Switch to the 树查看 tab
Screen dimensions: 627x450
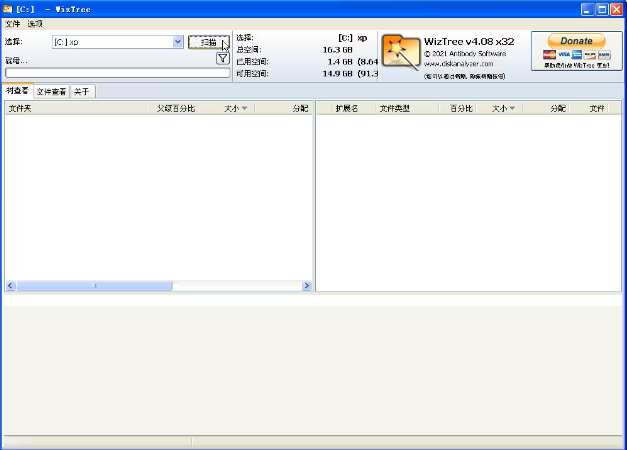pyautogui.click(x=17, y=91)
